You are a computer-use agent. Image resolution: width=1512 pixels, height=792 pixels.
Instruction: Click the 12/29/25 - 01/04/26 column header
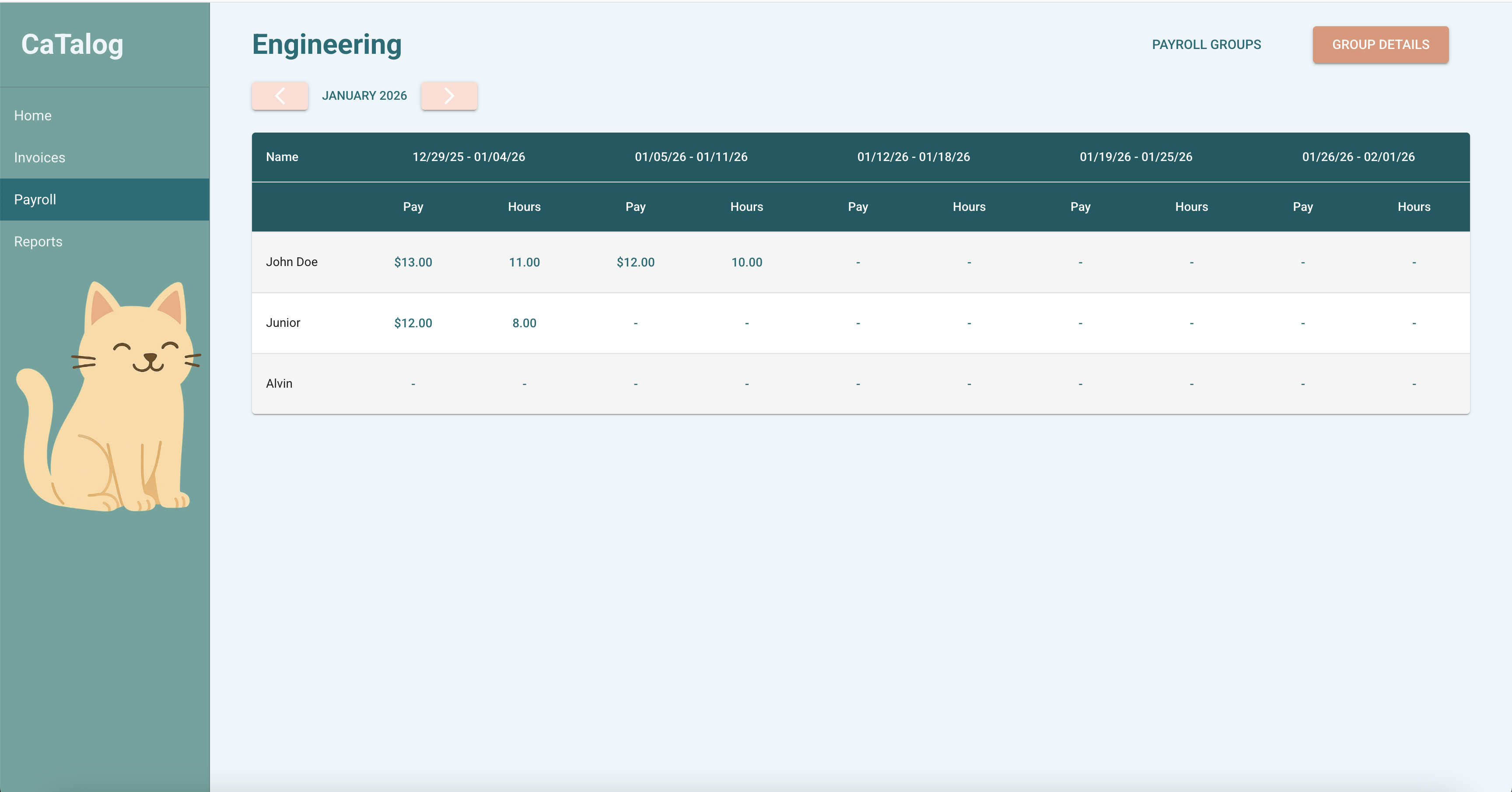pyautogui.click(x=469, y=157)
